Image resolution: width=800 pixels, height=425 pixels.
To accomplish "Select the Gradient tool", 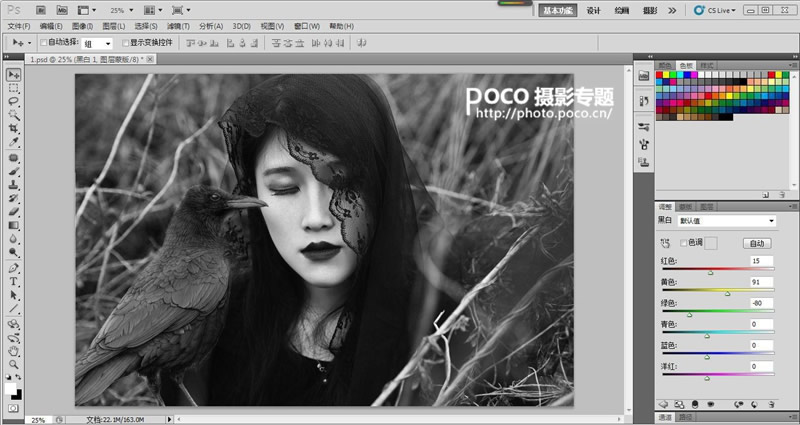I will click(13, 226).
